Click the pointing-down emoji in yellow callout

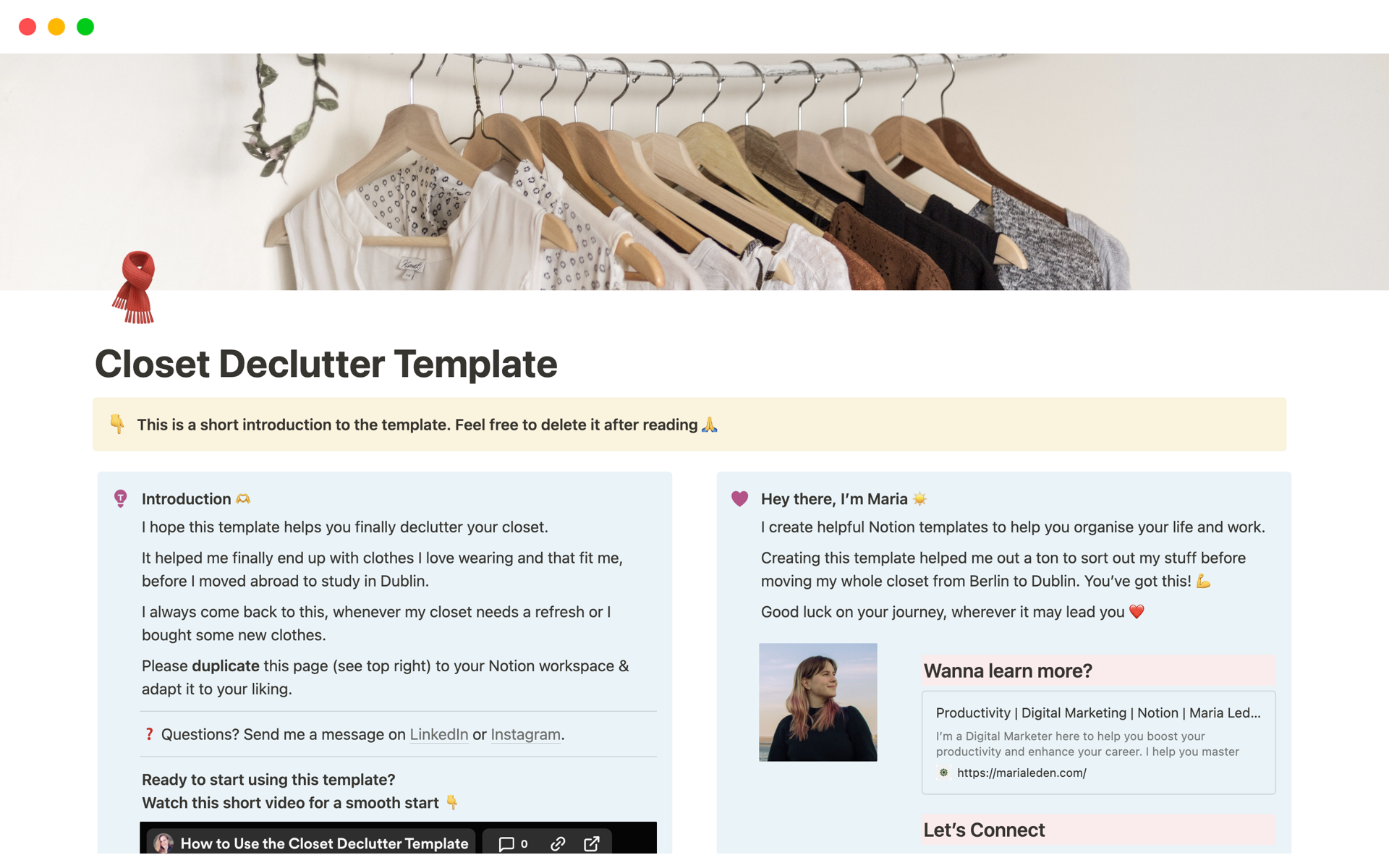(116, 424)
